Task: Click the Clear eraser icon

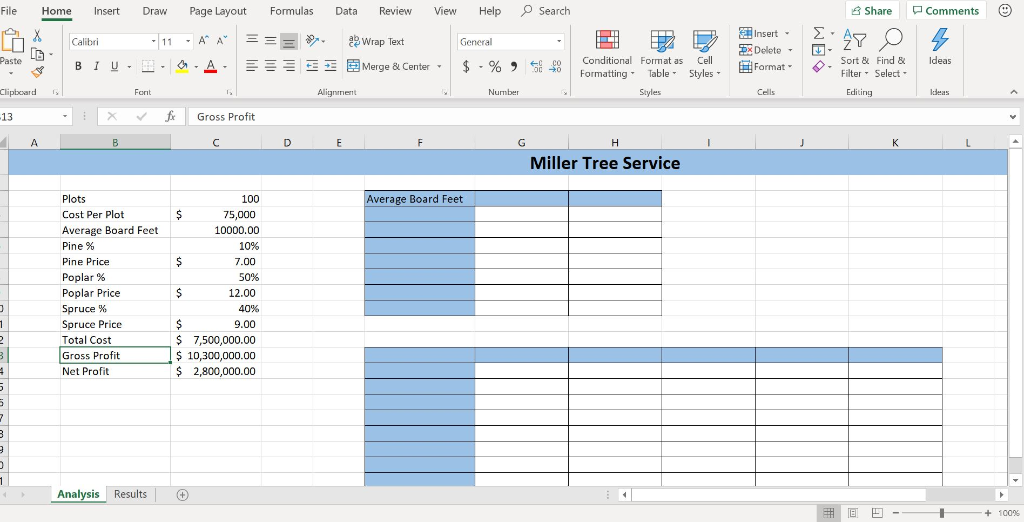Action: point(818,67)
